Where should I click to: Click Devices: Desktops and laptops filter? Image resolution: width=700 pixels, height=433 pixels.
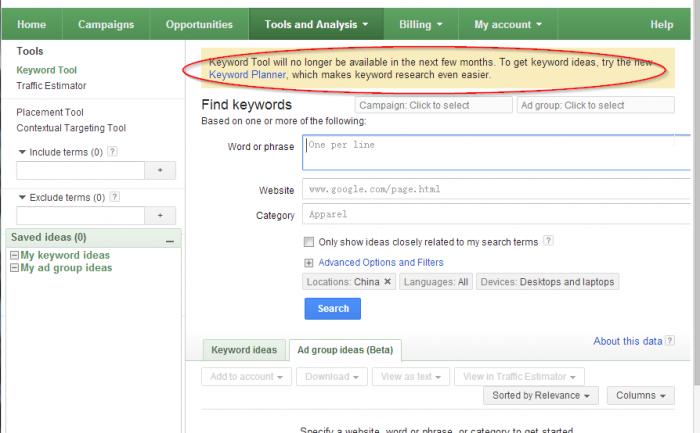pos(547,282)
